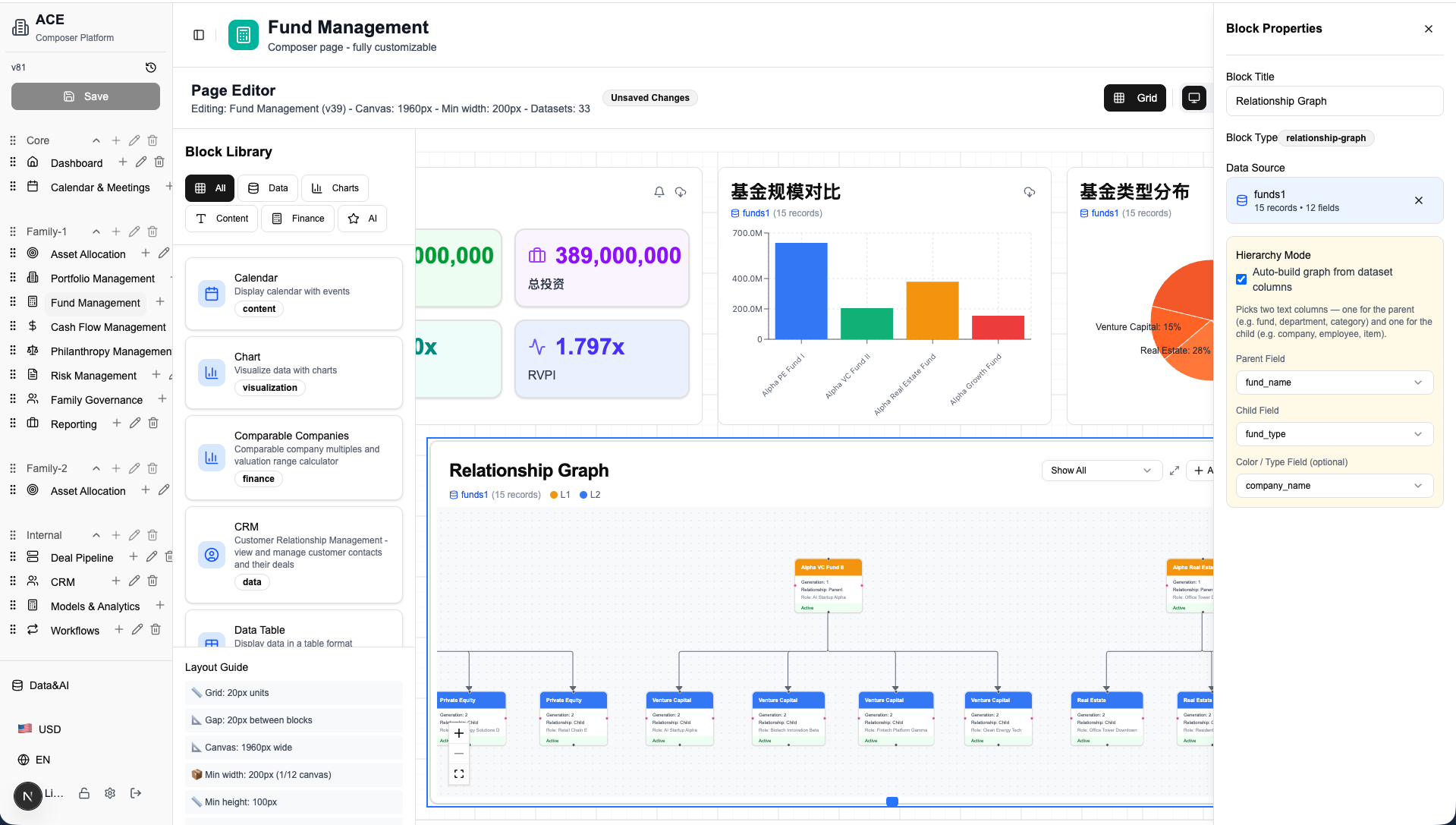Image resolution: width=1456 pixels, height=825 pixels.
Task: Open the Child Field dropdown
Action: (1334, 434)
